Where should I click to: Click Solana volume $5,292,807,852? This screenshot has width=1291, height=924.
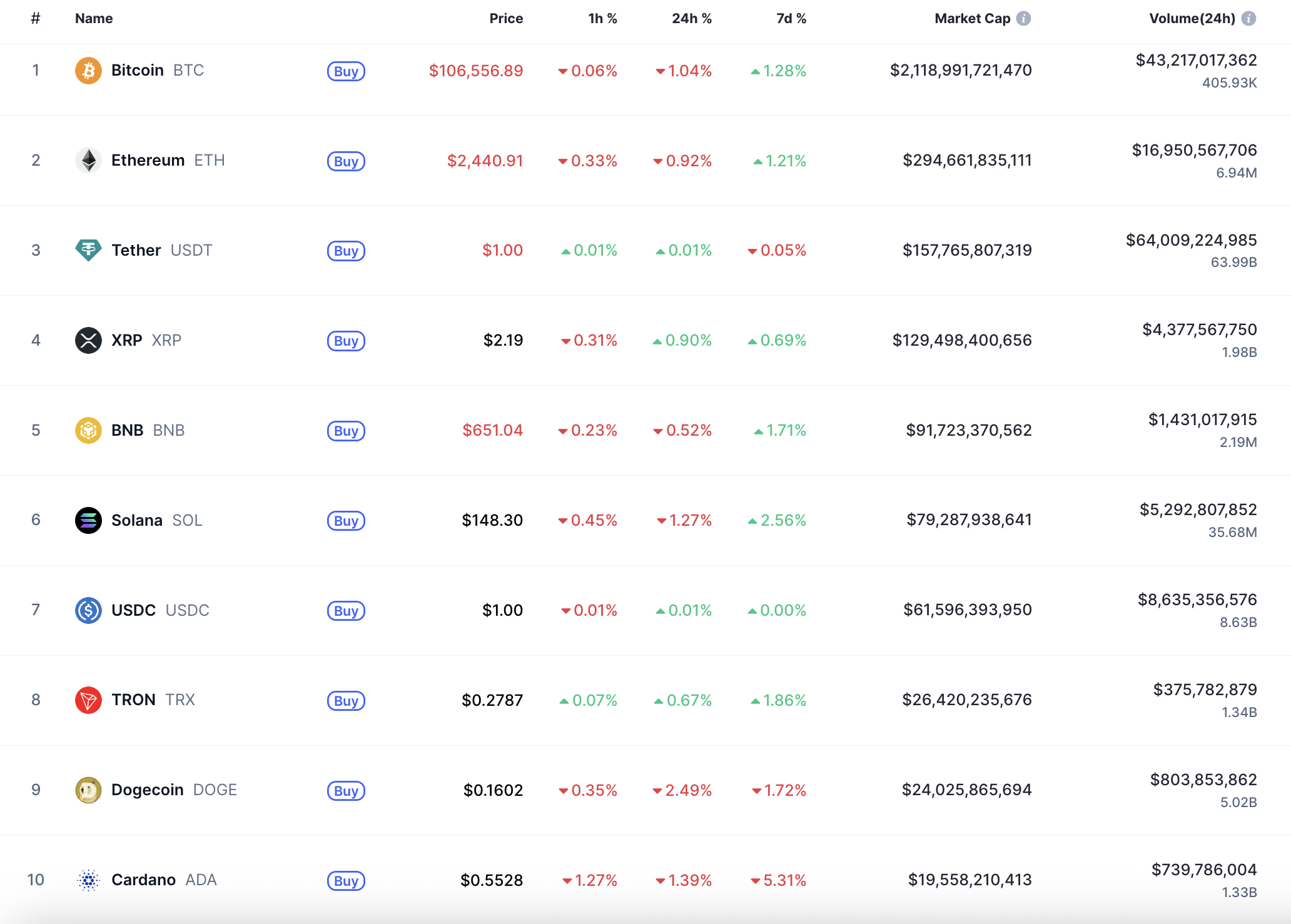(1198, 510)
